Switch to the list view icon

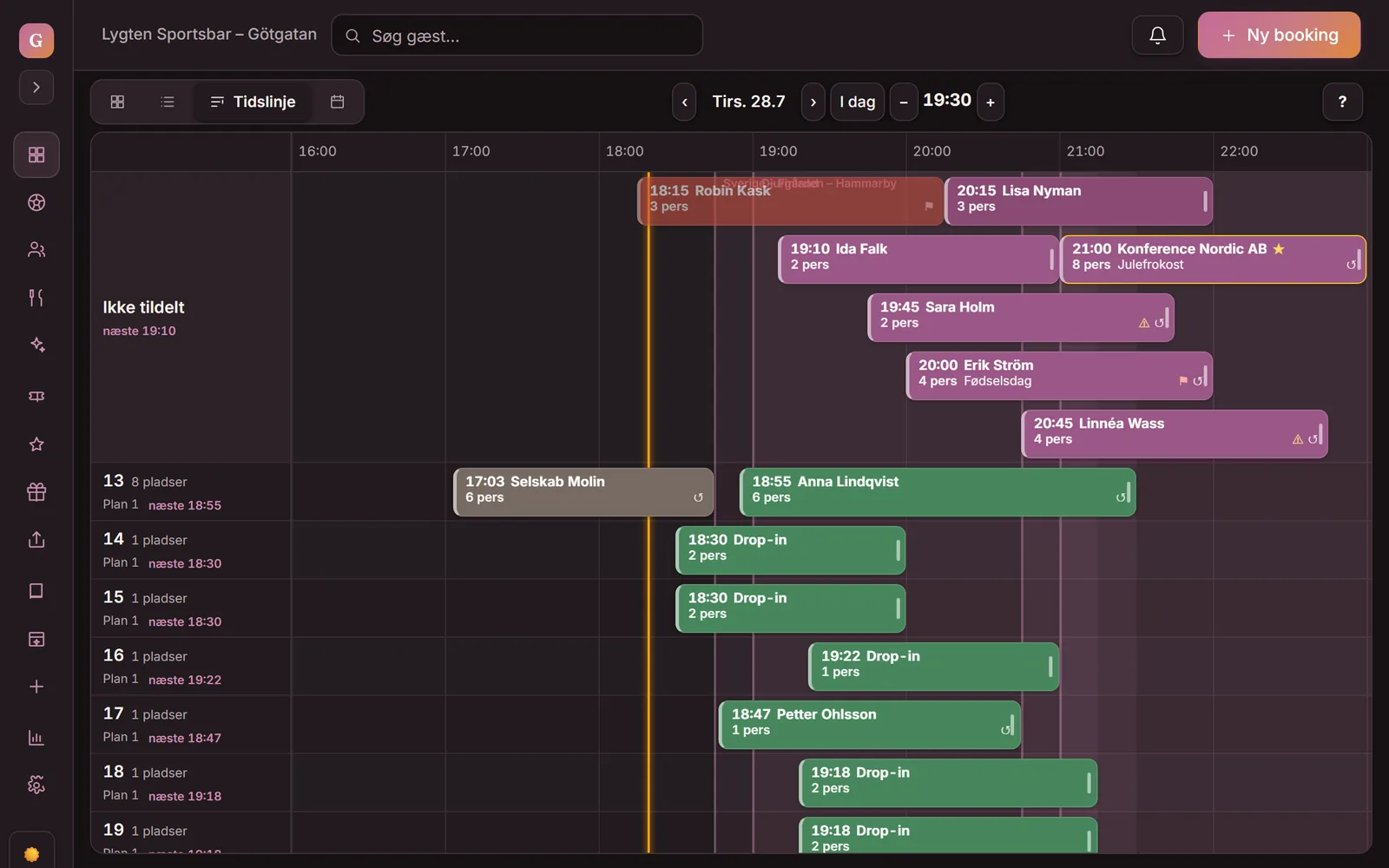pyautogui.click(x=168, y=102)
